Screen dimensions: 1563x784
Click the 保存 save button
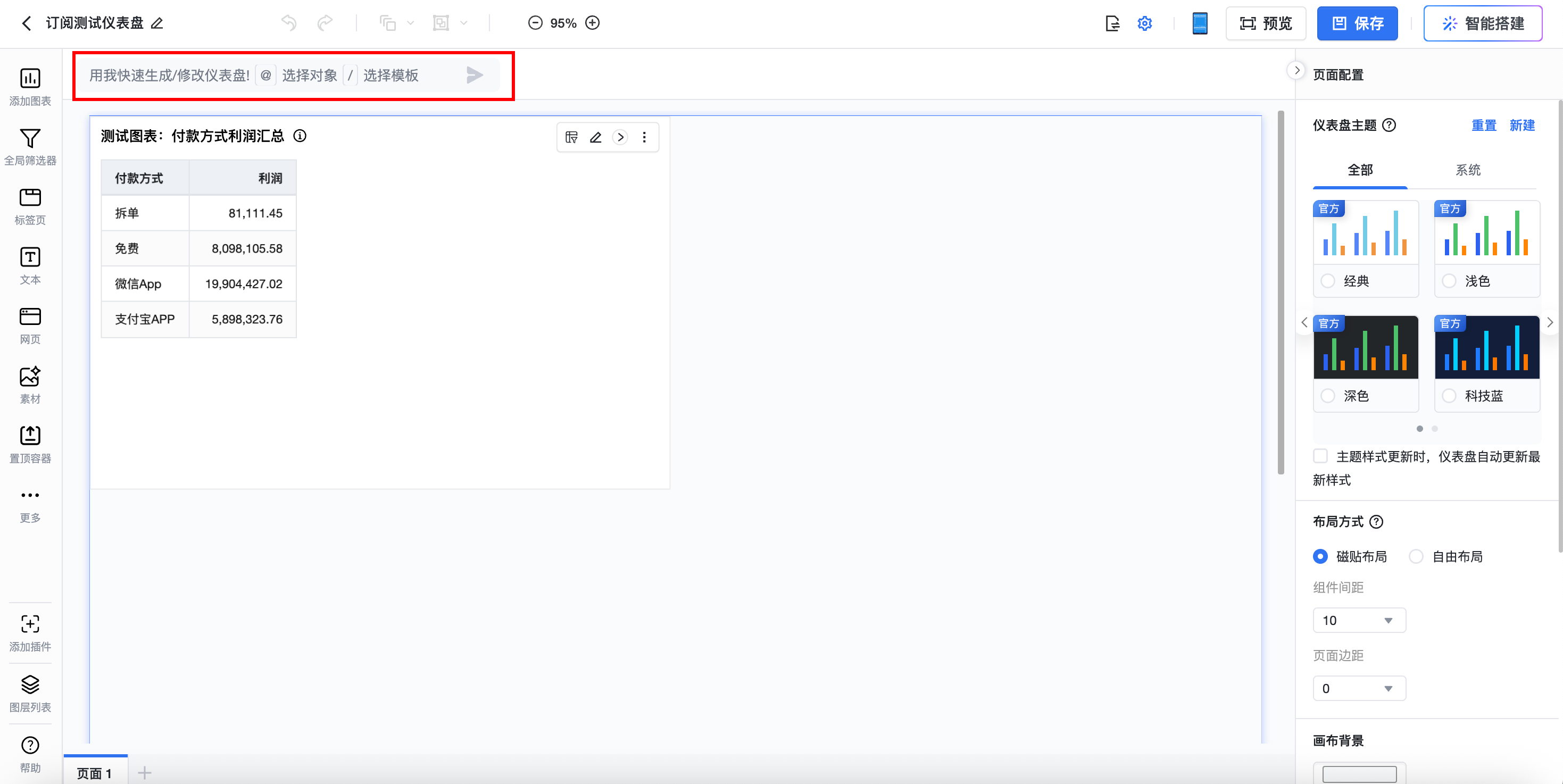click(x=1357, y=23)
